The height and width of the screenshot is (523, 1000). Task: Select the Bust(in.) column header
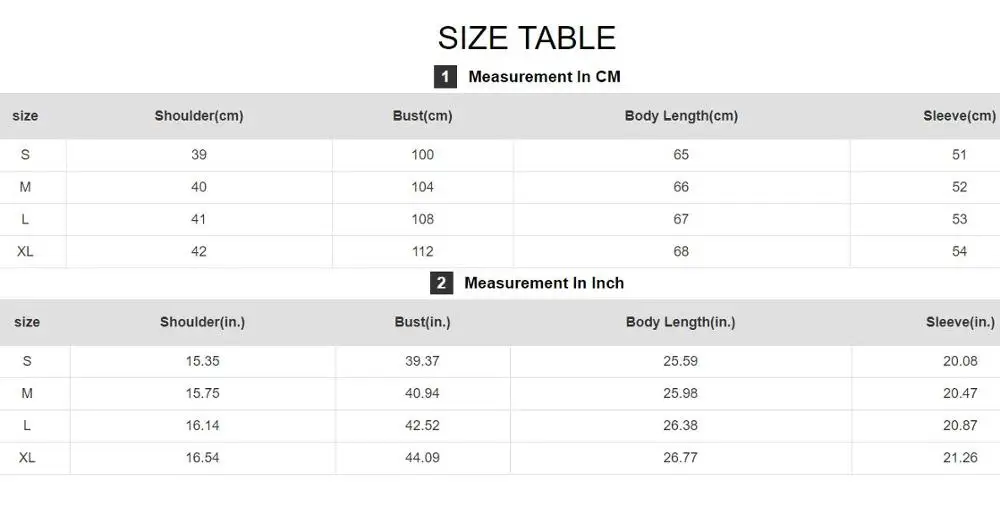(x=422, y=322)
